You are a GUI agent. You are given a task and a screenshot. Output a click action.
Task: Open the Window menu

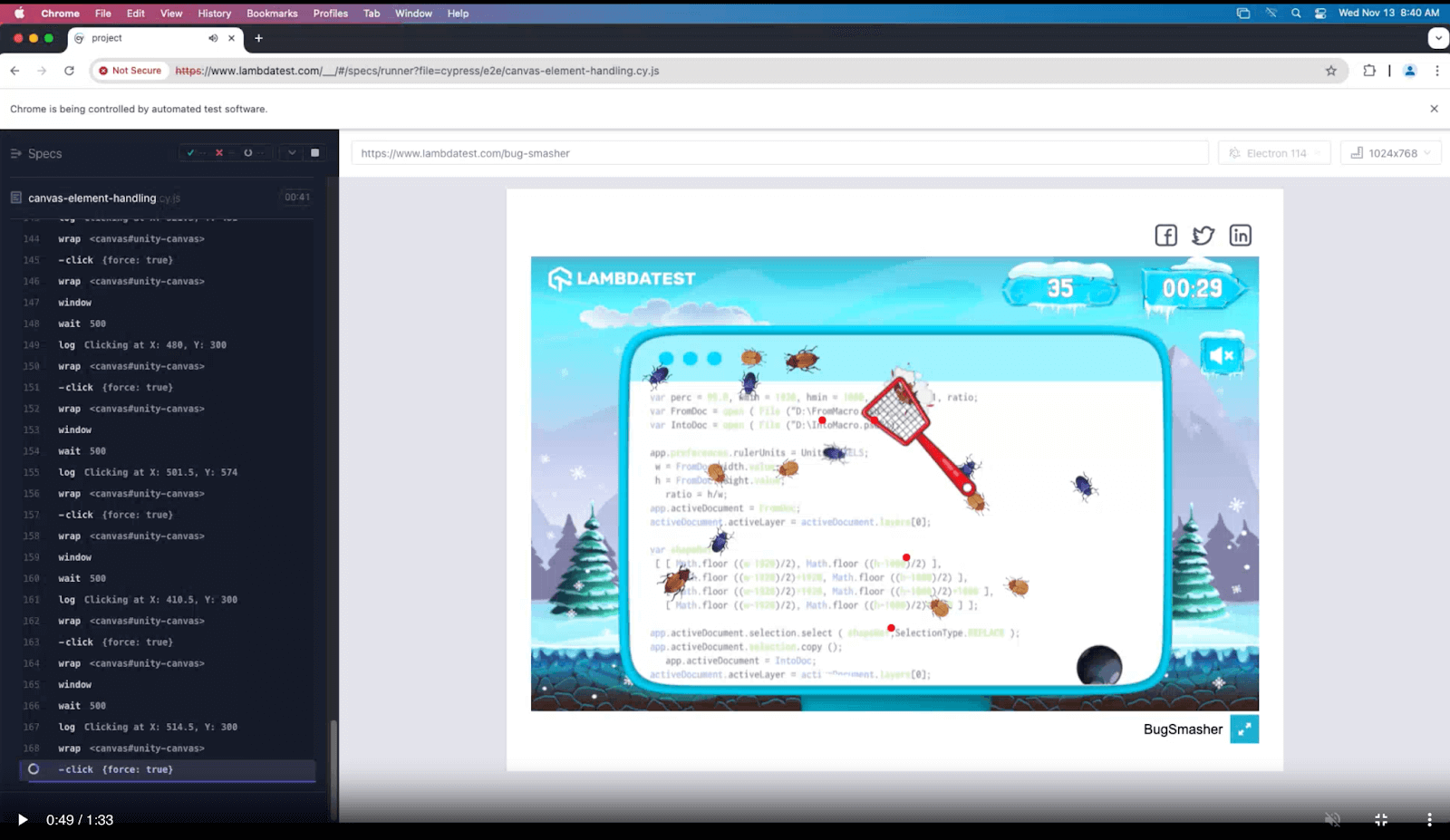tap(413, 13)
